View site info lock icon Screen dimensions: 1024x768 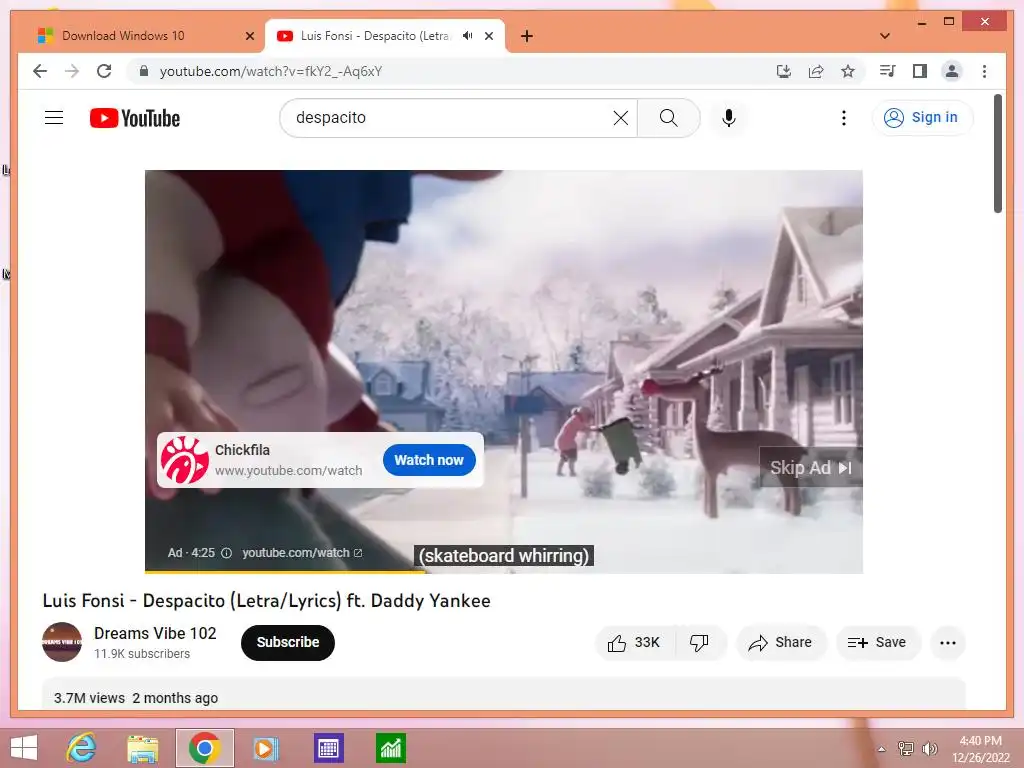144,71
